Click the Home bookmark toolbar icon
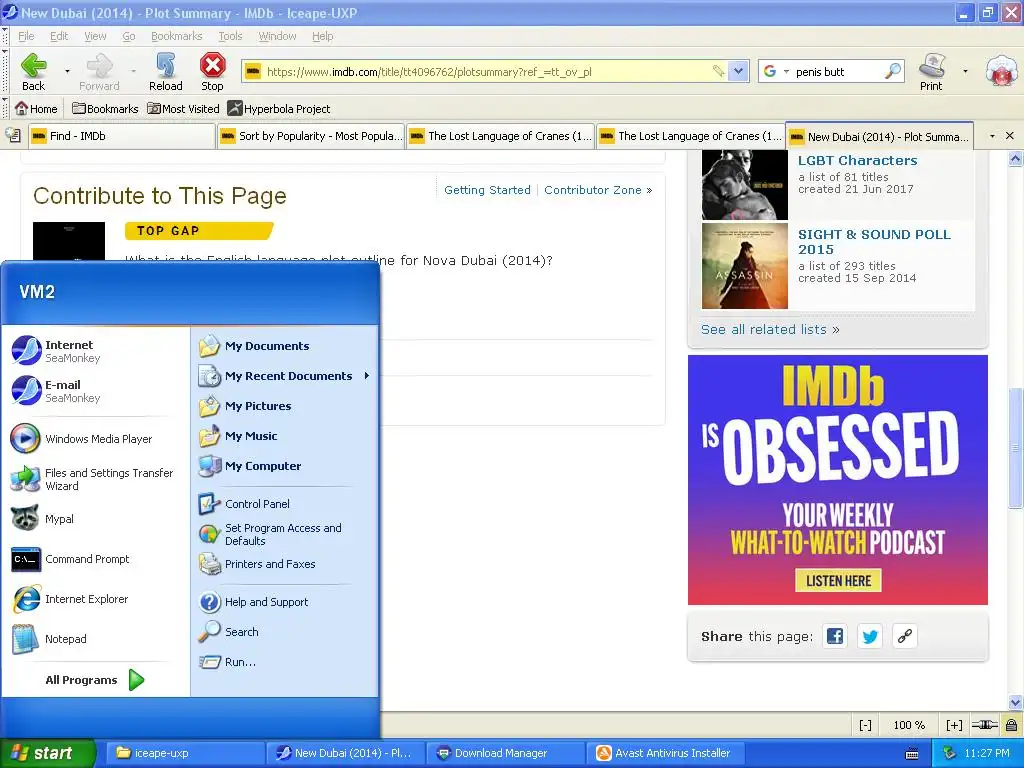The image size is (1024, 768). point(36,109)
